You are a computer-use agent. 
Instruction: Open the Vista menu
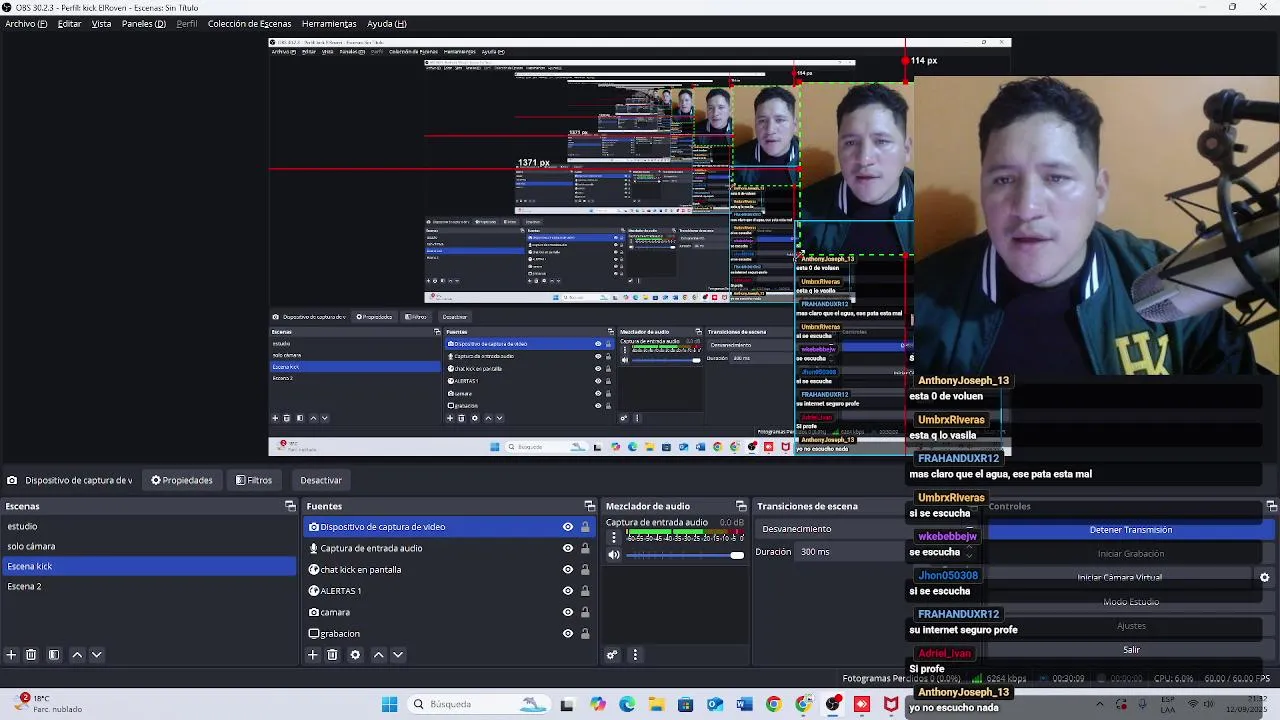pyautogui.click(x=101, y=24)
